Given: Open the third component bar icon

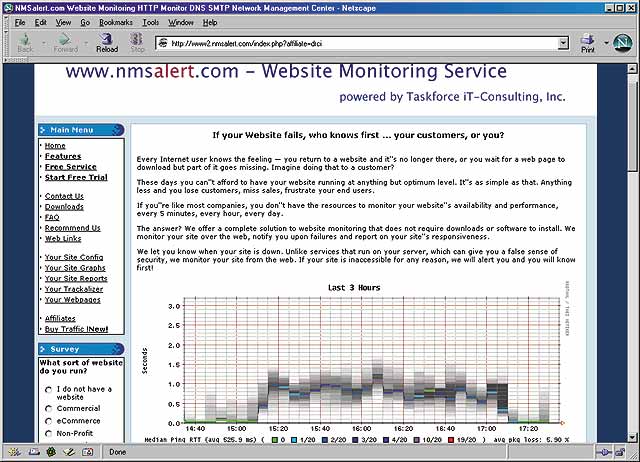Looking at the screenshot, I should point(51,452).
